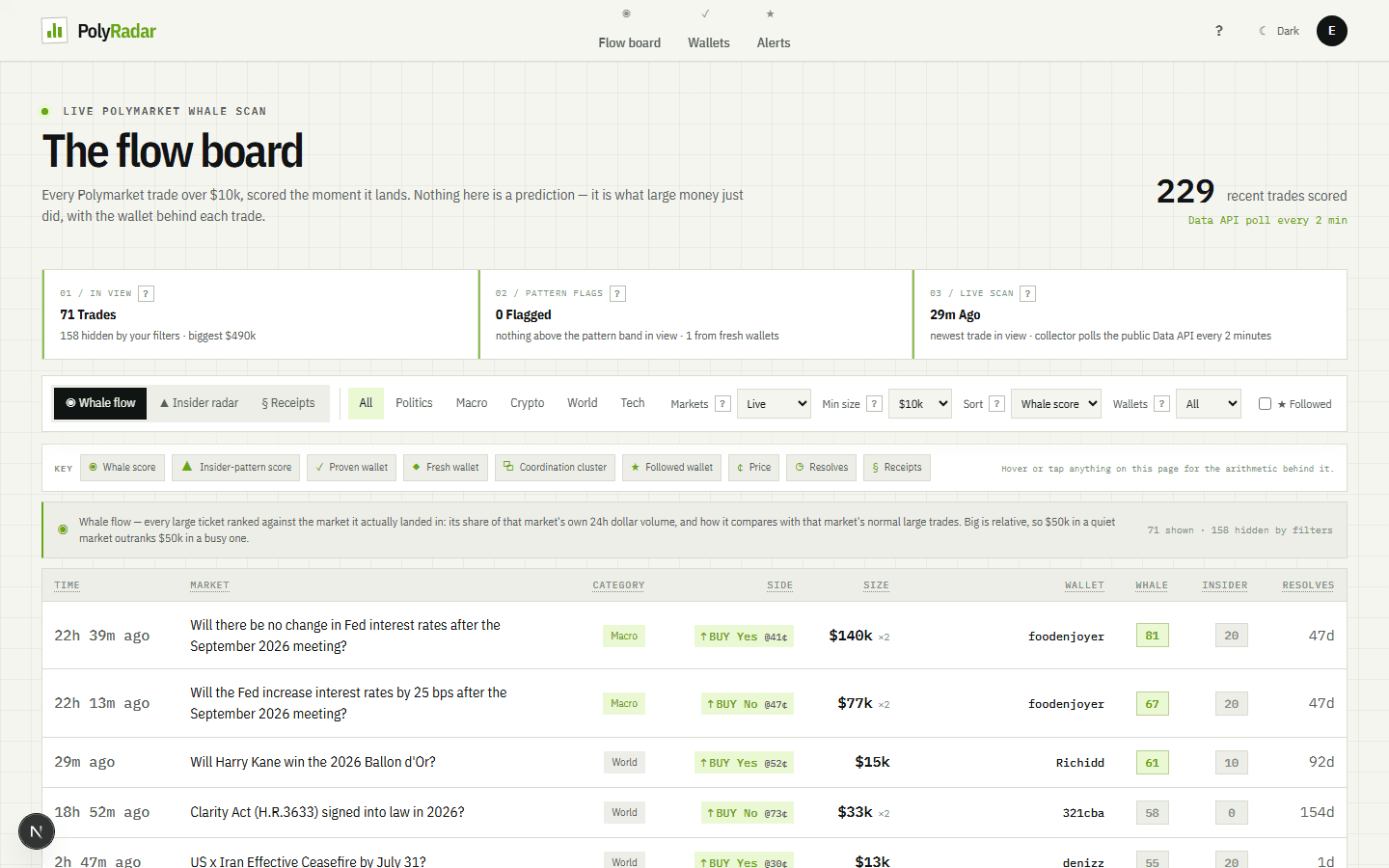
Task: Open the Harry Kane Ballon d'Or market
Action: coord(313,762)
